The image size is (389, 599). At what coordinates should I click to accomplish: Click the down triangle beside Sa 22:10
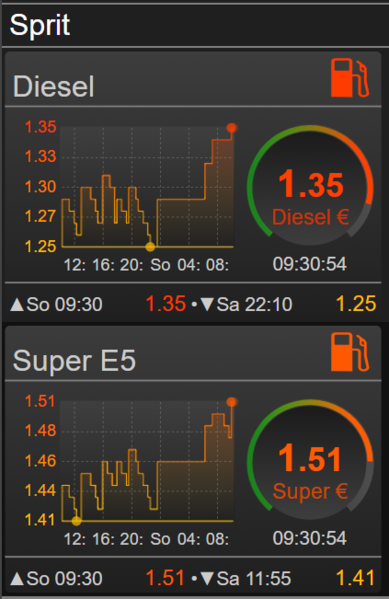pyautogui.click(x=207, y=304)
